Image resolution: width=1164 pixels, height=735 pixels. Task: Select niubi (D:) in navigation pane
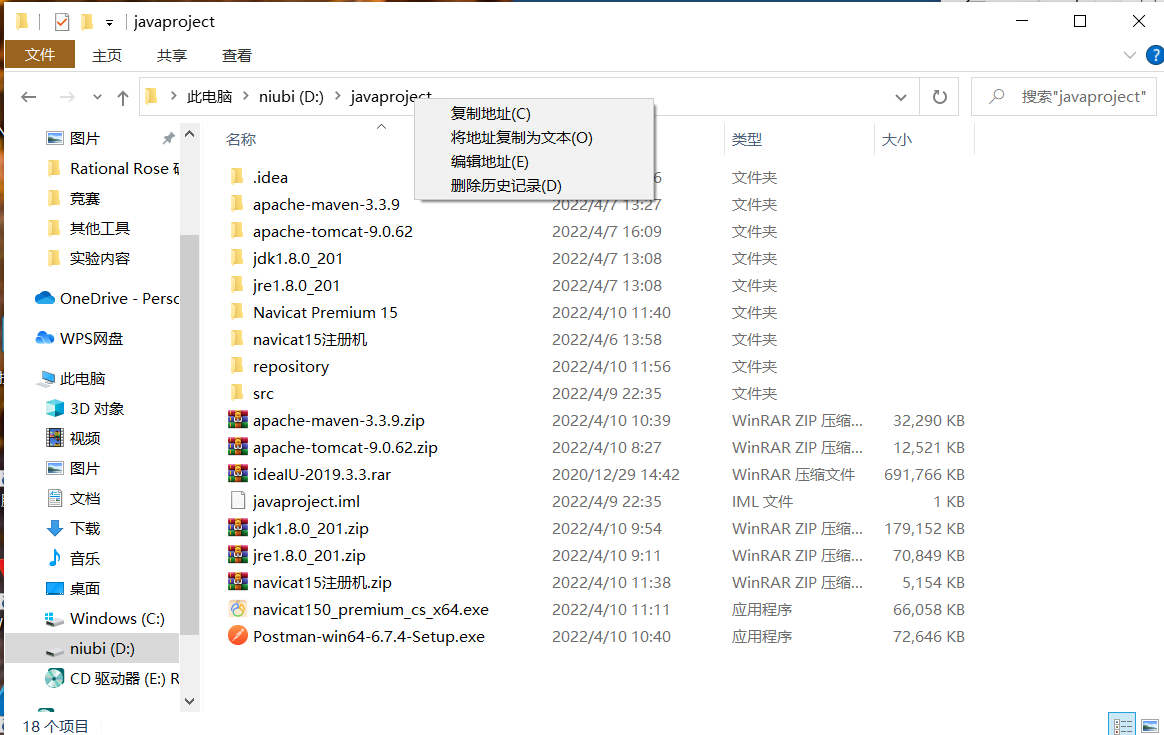tap(92, 648)
